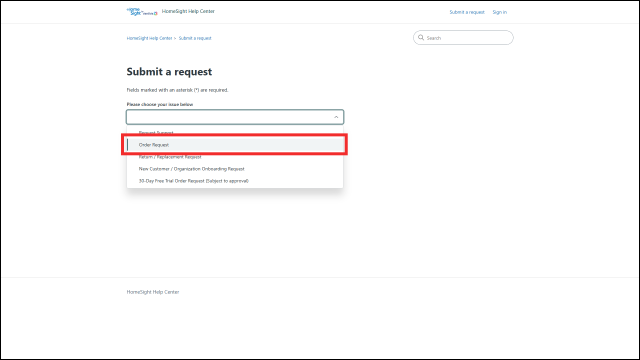This screenshot has width=640, height=360.
Task: Choose 30-Day Free Trial Order Request
Action: (235, 181)
